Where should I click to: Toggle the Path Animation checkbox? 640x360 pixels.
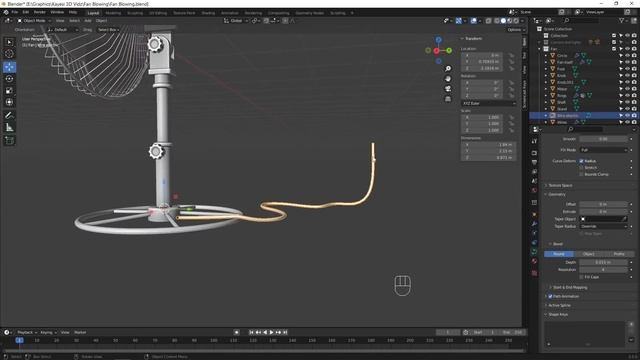click(x=550, y=296)
